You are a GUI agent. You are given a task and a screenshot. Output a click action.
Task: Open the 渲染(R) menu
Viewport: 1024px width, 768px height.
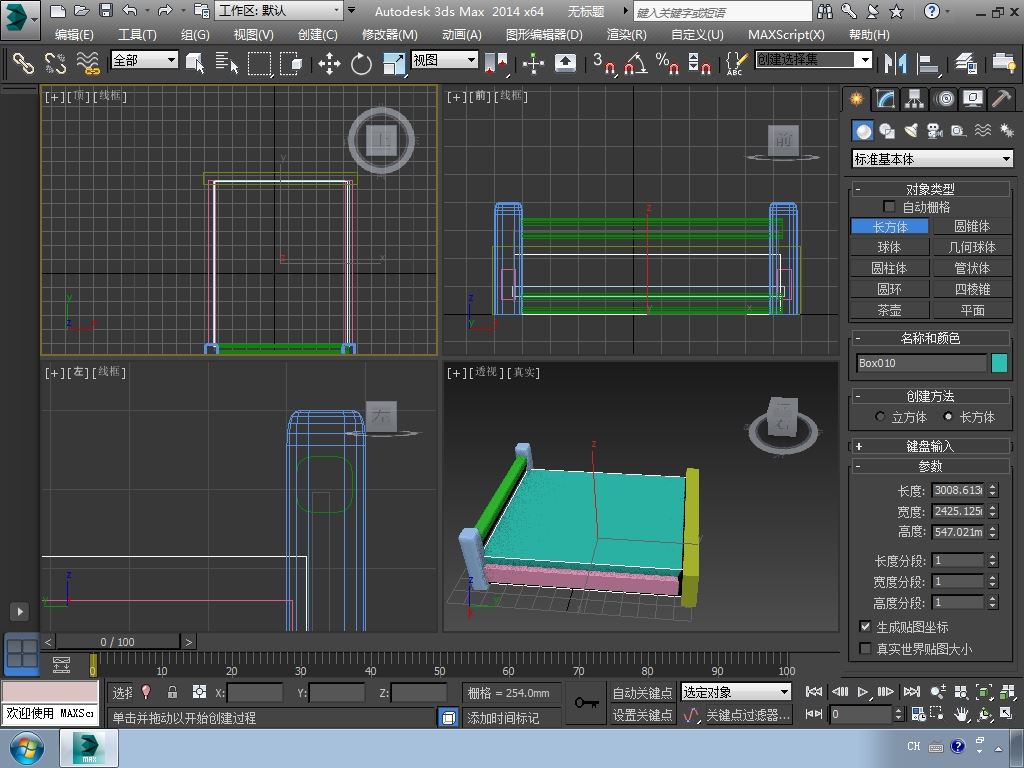pos(626,35)
